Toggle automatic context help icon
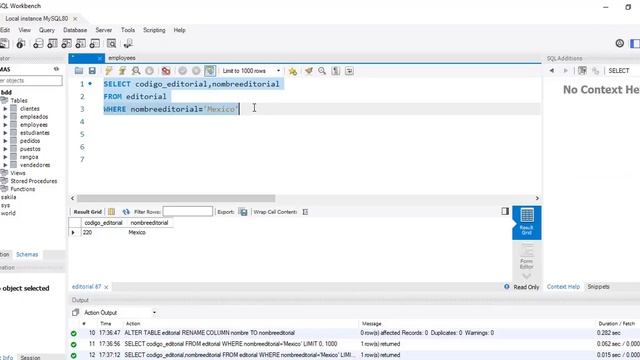 [582, 71]
